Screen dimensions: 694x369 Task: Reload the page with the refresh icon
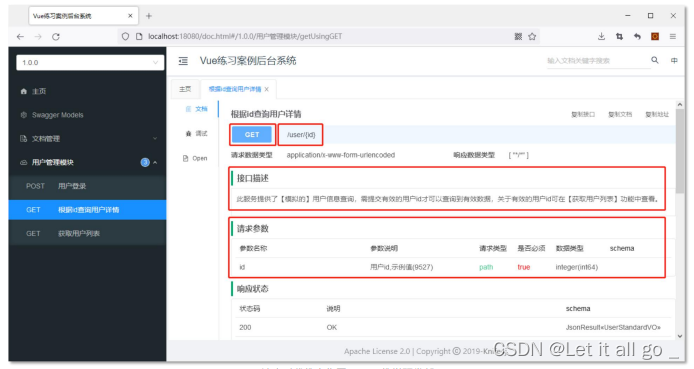point(56,37)
